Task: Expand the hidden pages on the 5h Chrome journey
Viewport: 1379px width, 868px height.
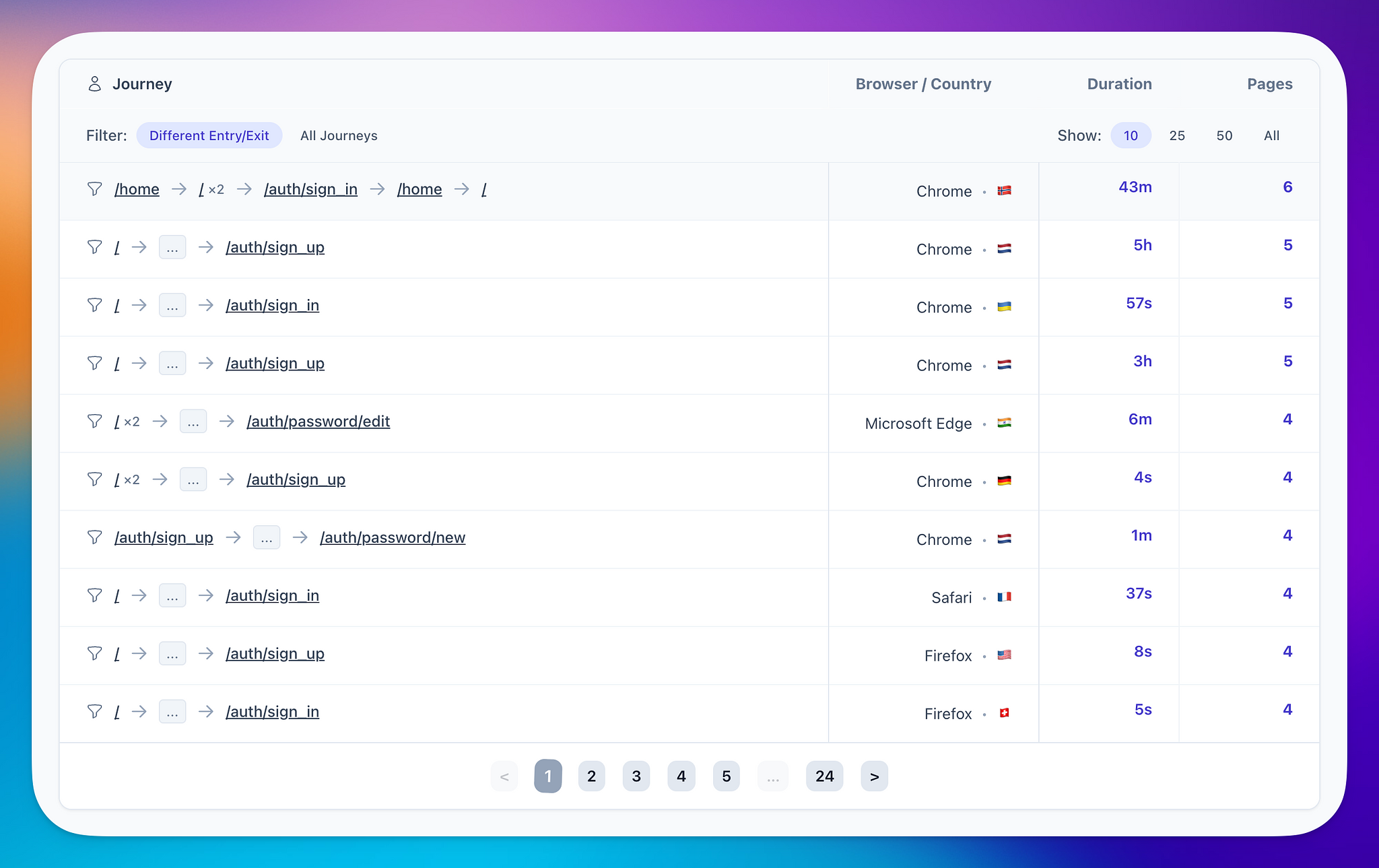Action: tap(172, 247)
